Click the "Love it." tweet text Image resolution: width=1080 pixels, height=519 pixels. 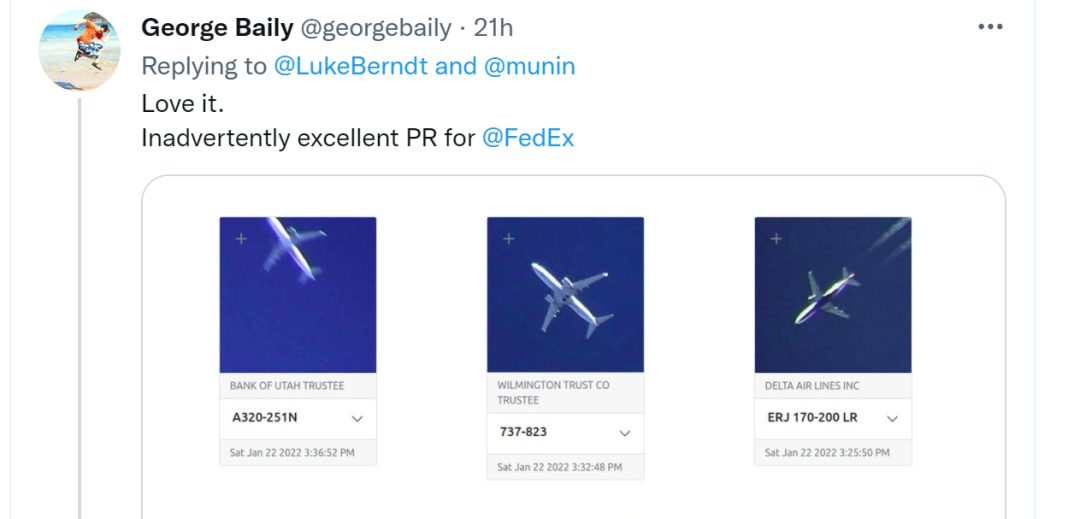[182, 103]
